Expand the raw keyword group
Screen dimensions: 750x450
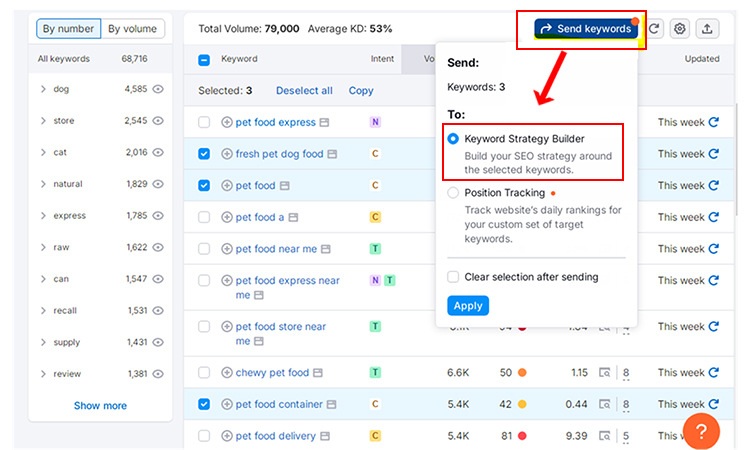43,247
